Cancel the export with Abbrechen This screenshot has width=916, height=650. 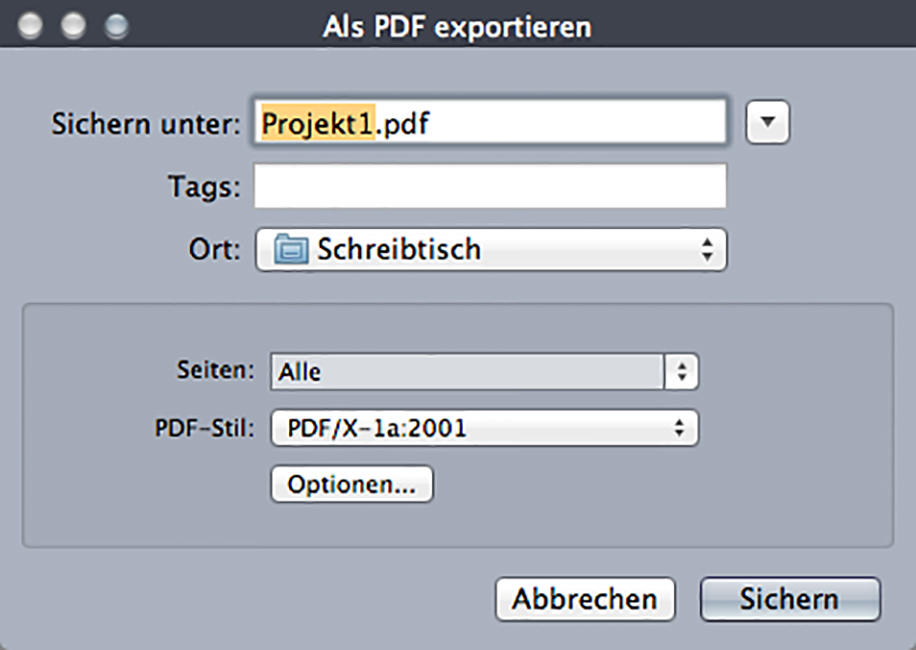click(x=585, y=599)
